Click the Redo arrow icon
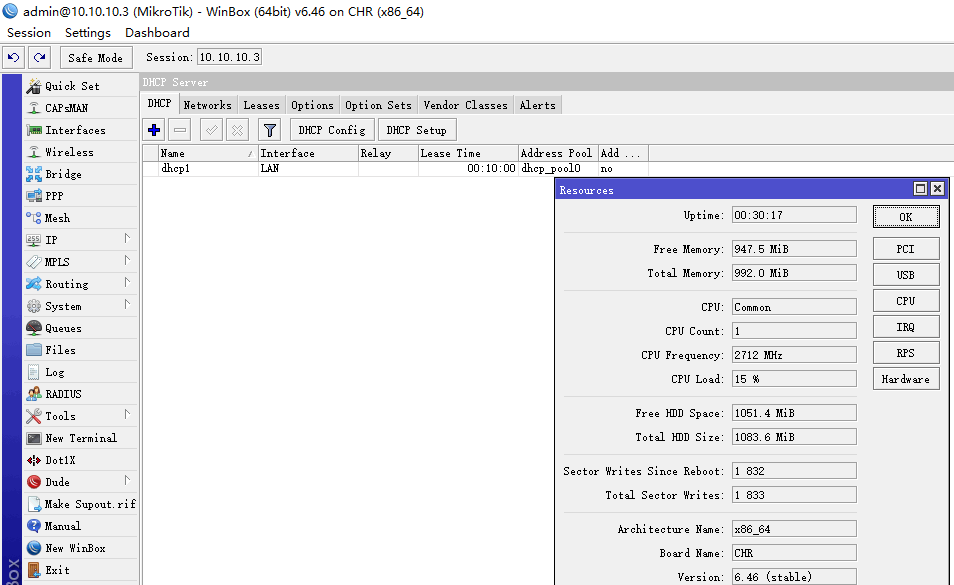 coord(40,58)
